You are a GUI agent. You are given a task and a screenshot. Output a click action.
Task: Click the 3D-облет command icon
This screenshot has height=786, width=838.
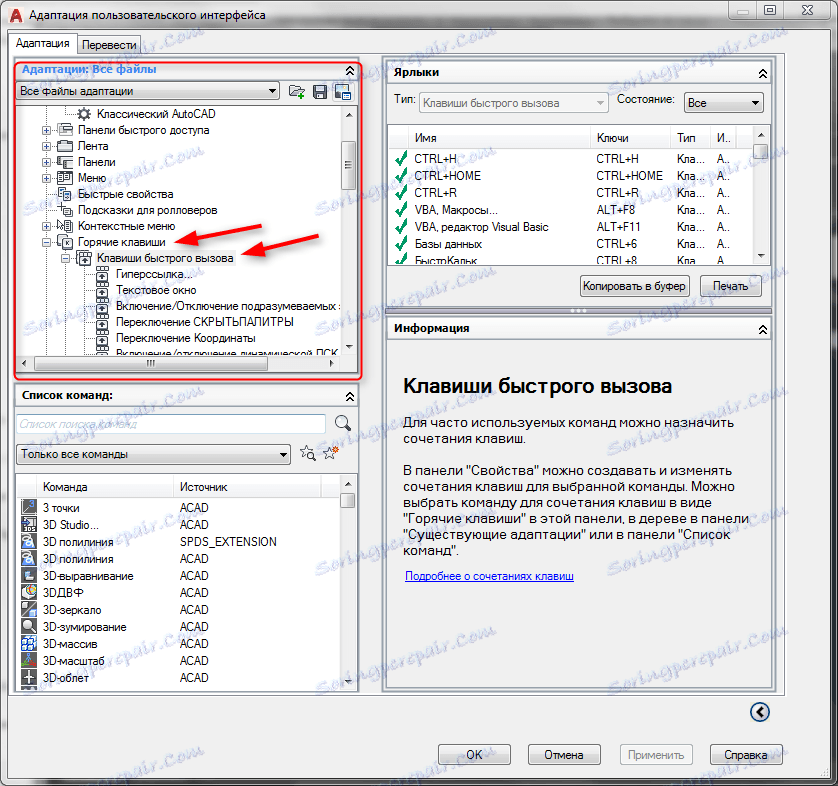click(x=29, y=678)
